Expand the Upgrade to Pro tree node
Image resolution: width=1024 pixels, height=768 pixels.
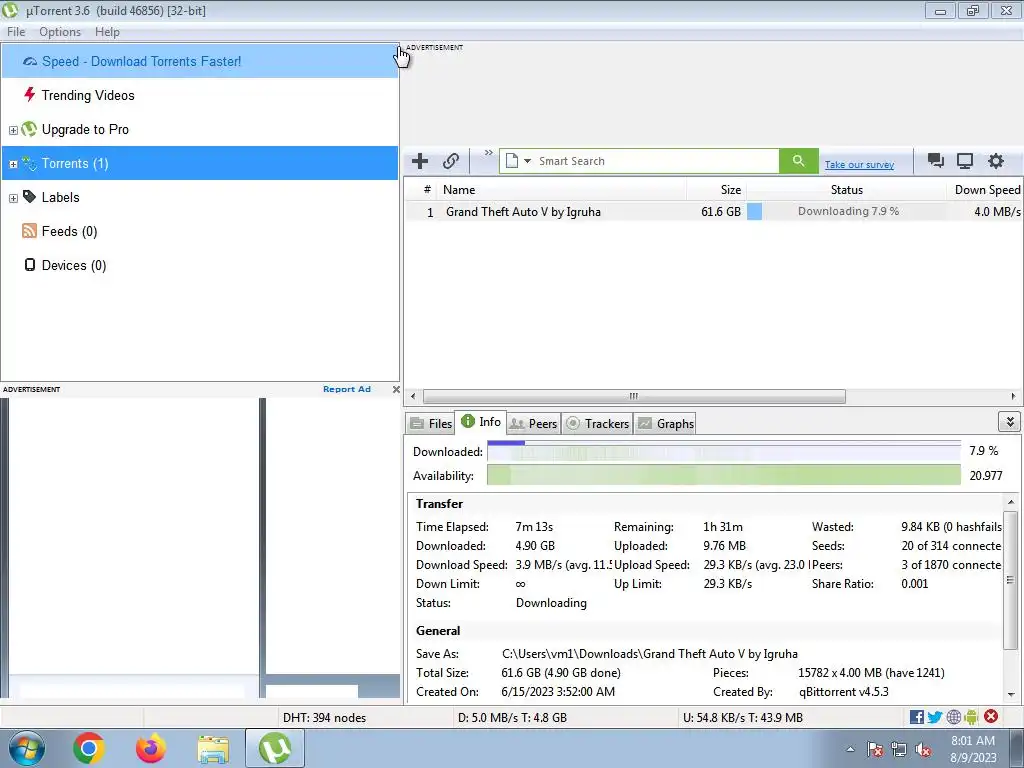(13, 130)
